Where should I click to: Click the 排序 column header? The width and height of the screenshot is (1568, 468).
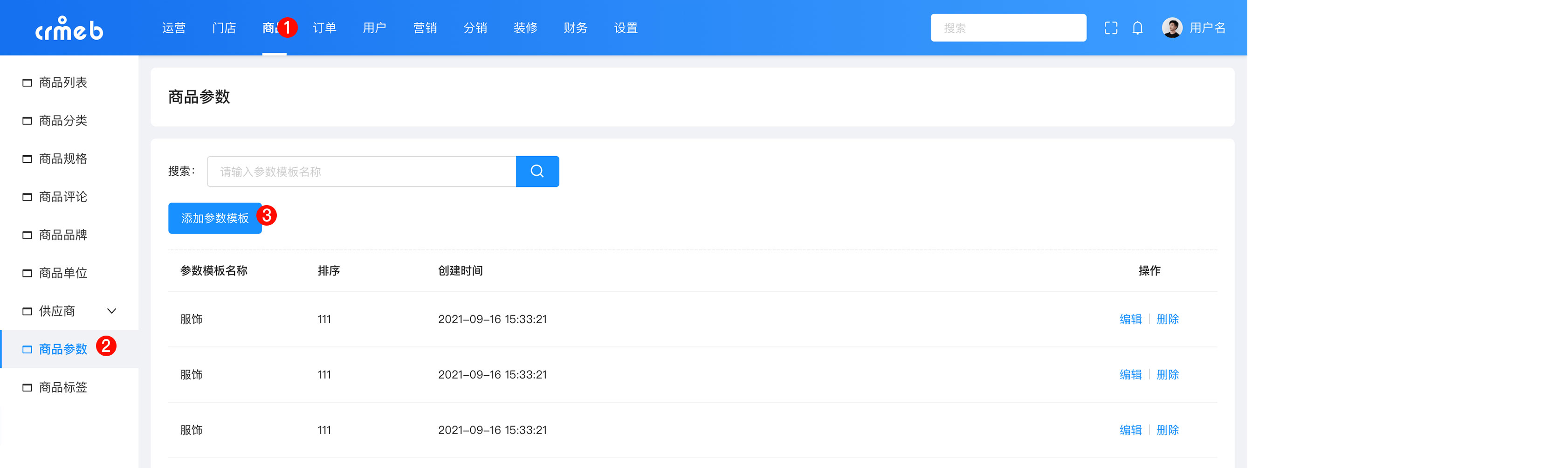tap(329, 271)
